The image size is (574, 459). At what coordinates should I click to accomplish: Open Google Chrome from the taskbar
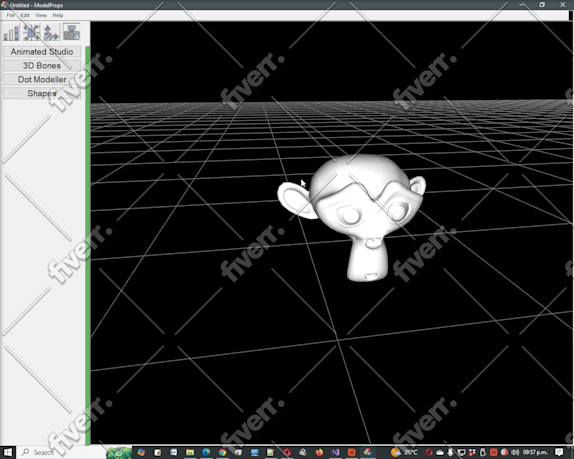pyautogui.click(x=222, y=452)
